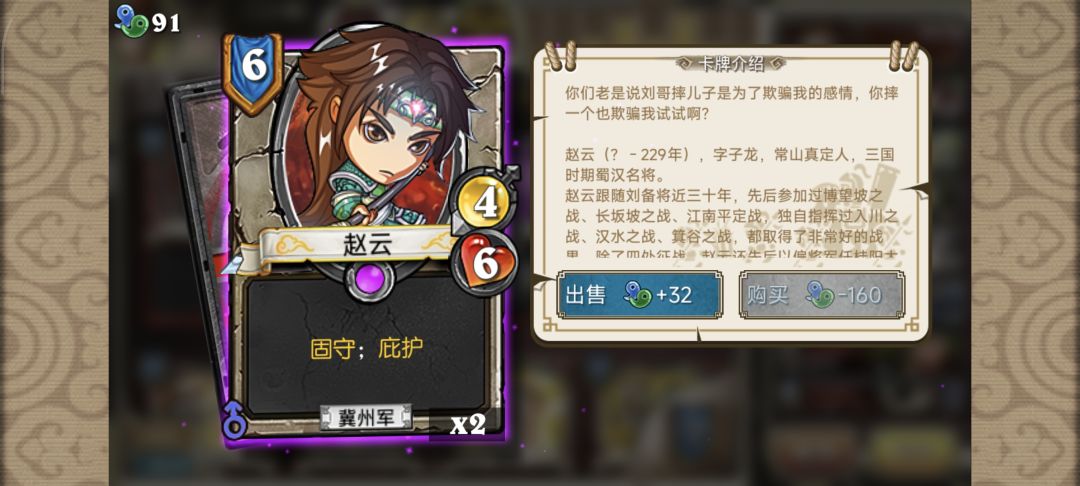Click the x2 card count label

(x=468, y=424)
